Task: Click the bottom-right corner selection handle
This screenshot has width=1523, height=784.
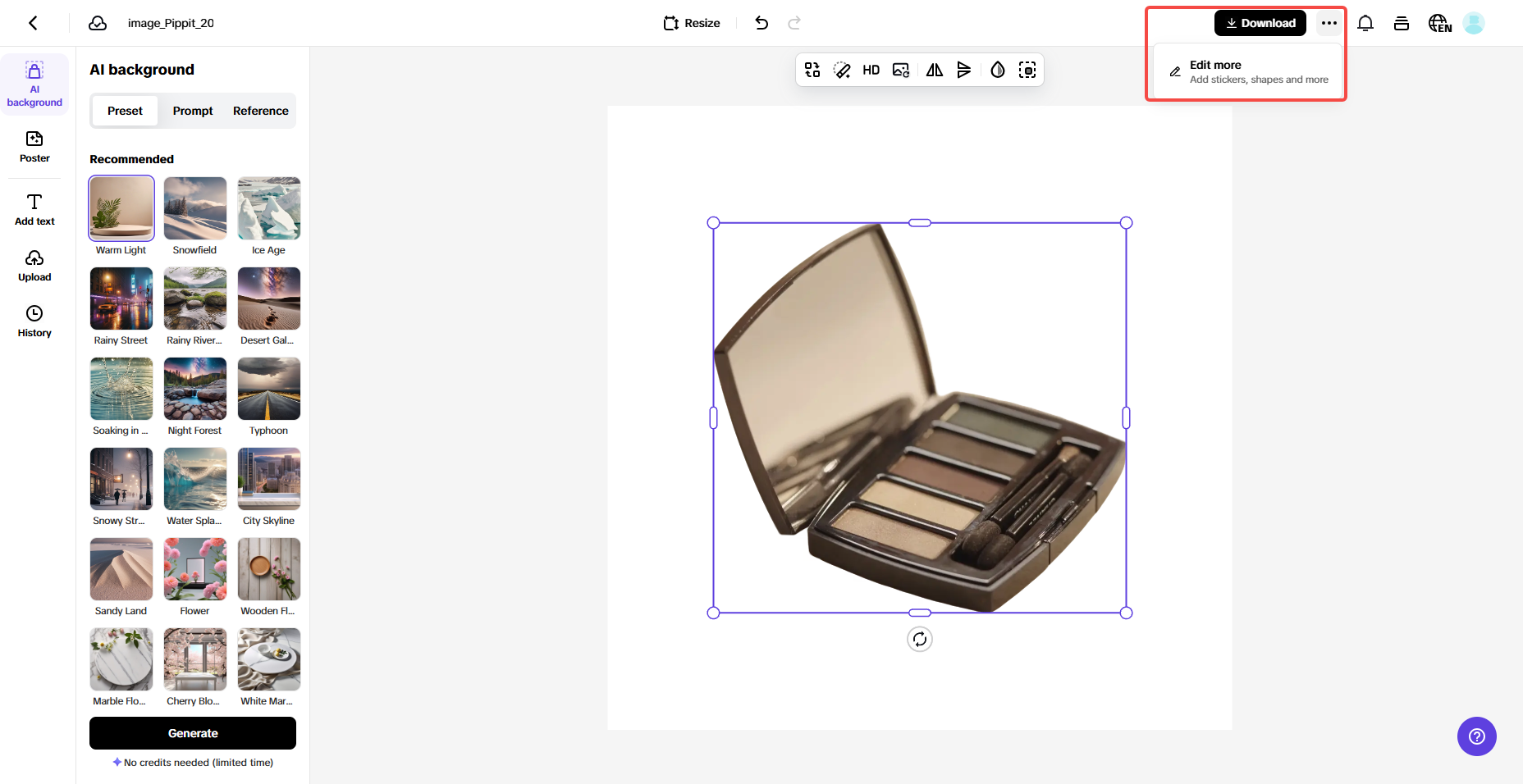Action: click(x=1126, y=613)
